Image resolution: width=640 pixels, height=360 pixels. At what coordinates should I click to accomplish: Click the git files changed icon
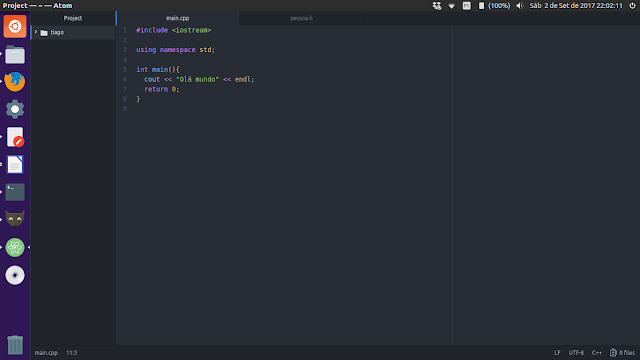pyautogui.click(x=622, y=353)
